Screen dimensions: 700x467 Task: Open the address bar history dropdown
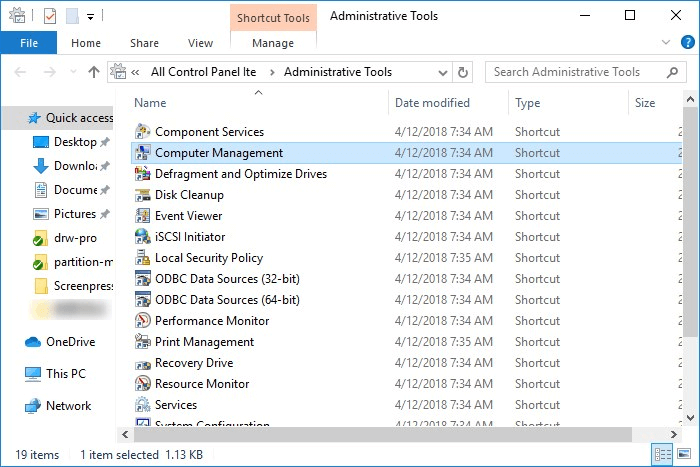tap(441, 72)
